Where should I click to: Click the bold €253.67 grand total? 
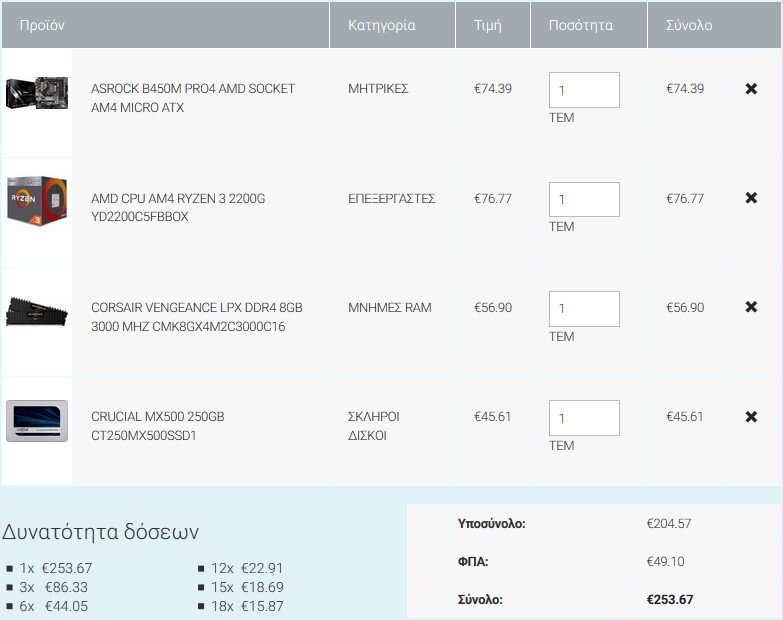pos(670,599)
